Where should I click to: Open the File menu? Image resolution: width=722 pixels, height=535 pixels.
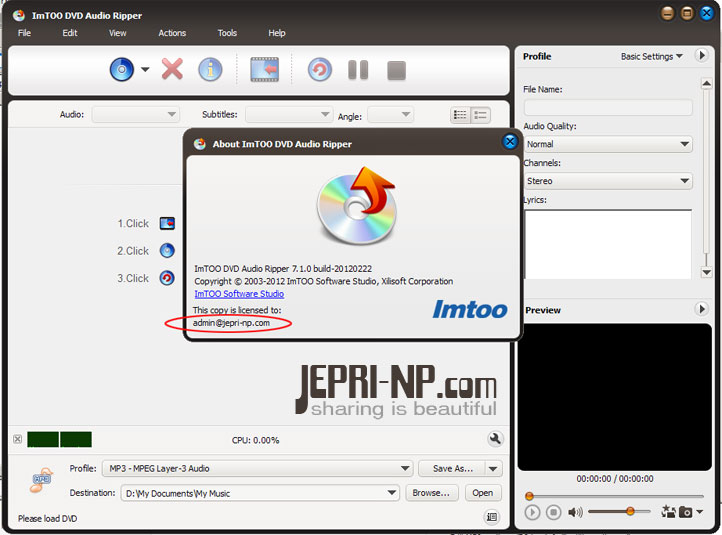click(x=24, y=33)
